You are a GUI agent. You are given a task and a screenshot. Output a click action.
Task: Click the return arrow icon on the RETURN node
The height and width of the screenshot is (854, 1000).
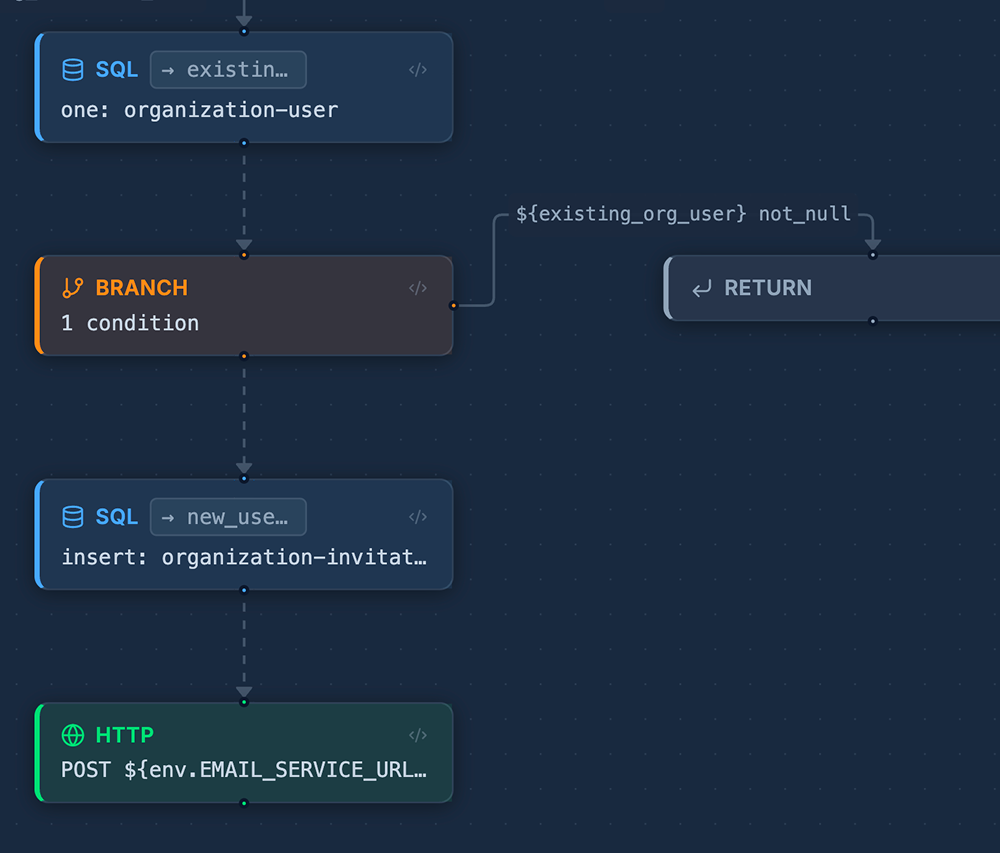[x=700, y=288]
